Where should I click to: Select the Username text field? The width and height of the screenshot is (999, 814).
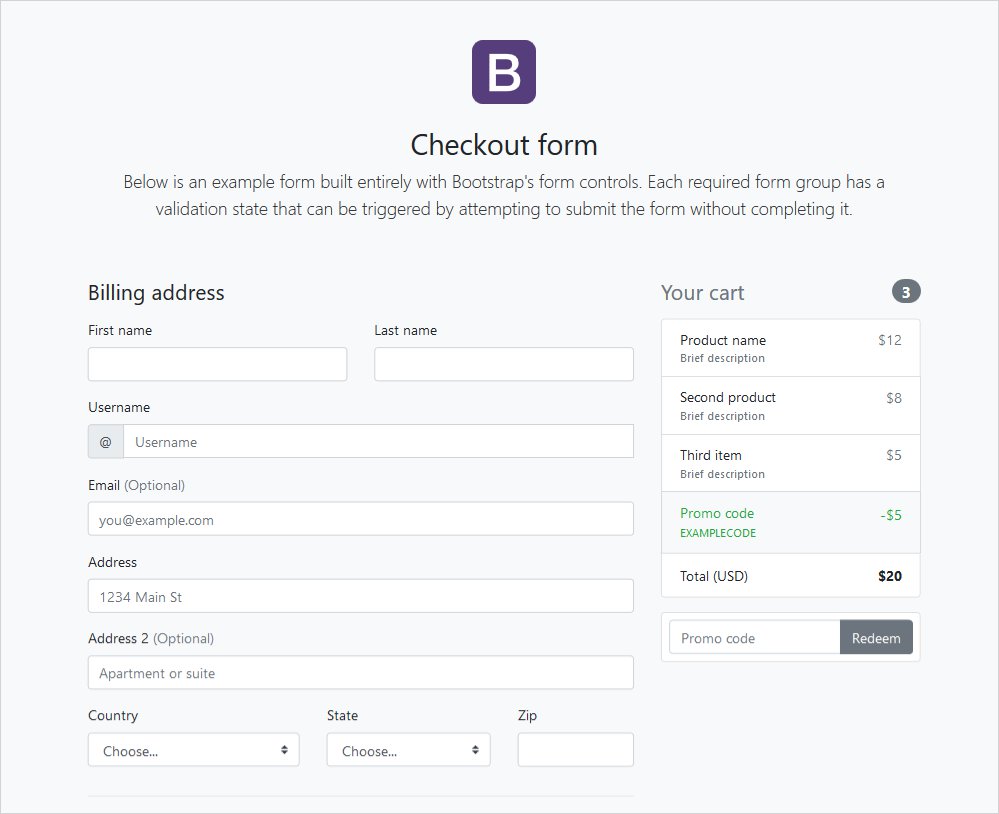click(x=378, y=441)
